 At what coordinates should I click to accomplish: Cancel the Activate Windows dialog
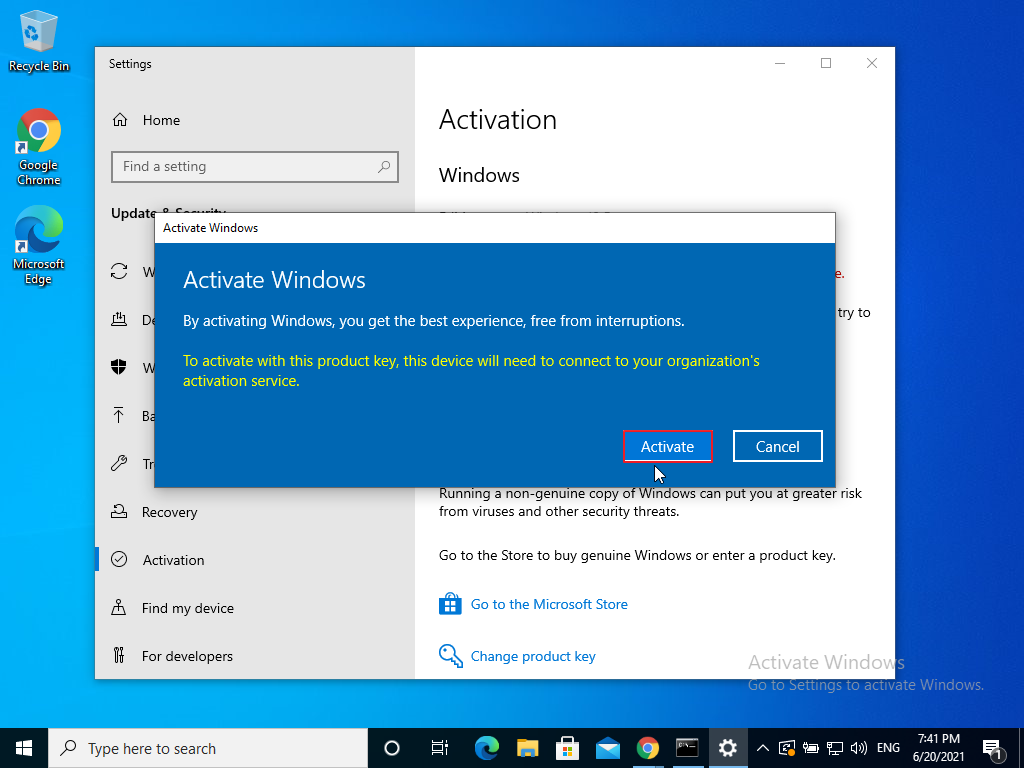(777, 447)
